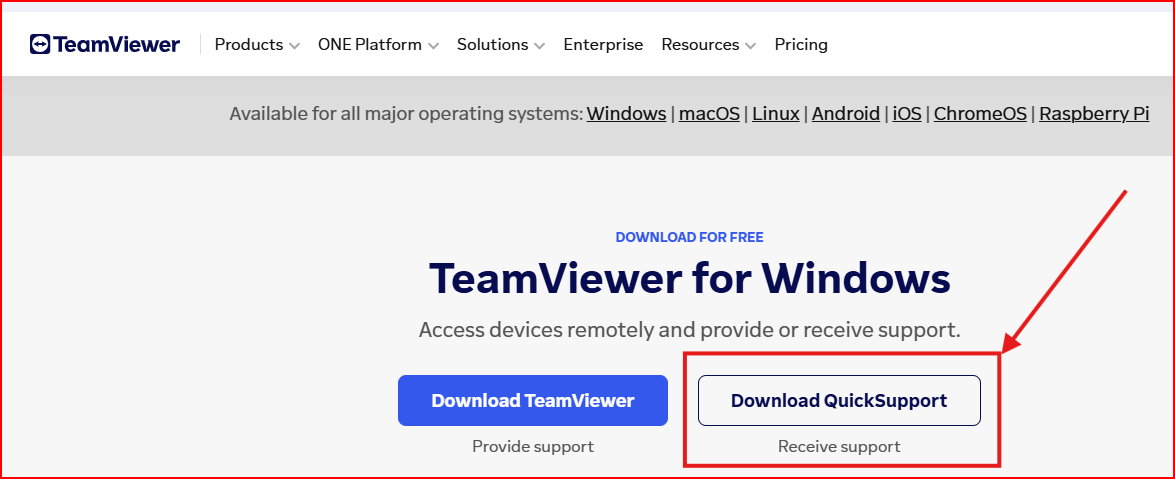
Task: Expand the Products menu
Action: [x=257, y=45]
